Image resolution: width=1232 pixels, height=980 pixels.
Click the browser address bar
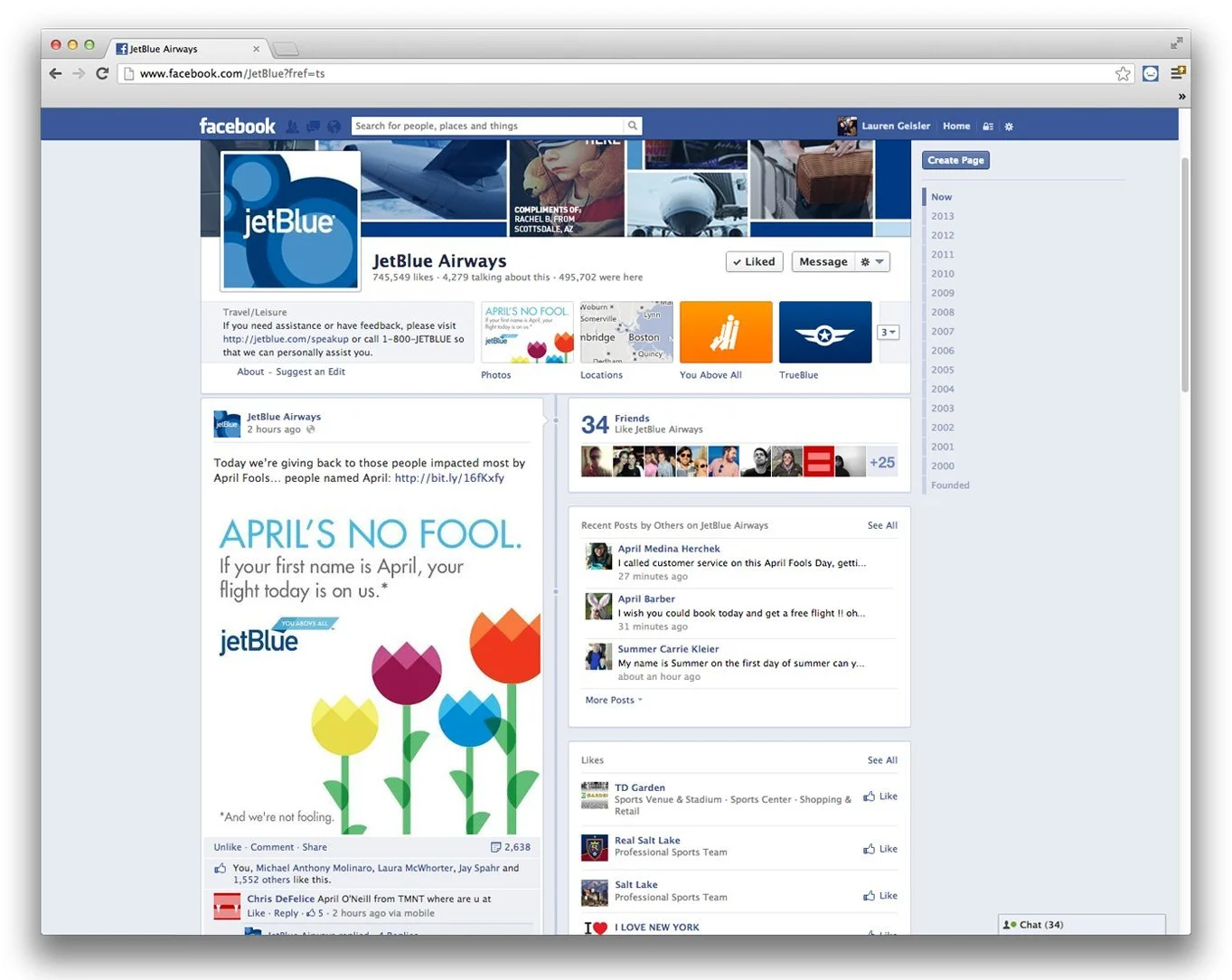coord(624,73)
